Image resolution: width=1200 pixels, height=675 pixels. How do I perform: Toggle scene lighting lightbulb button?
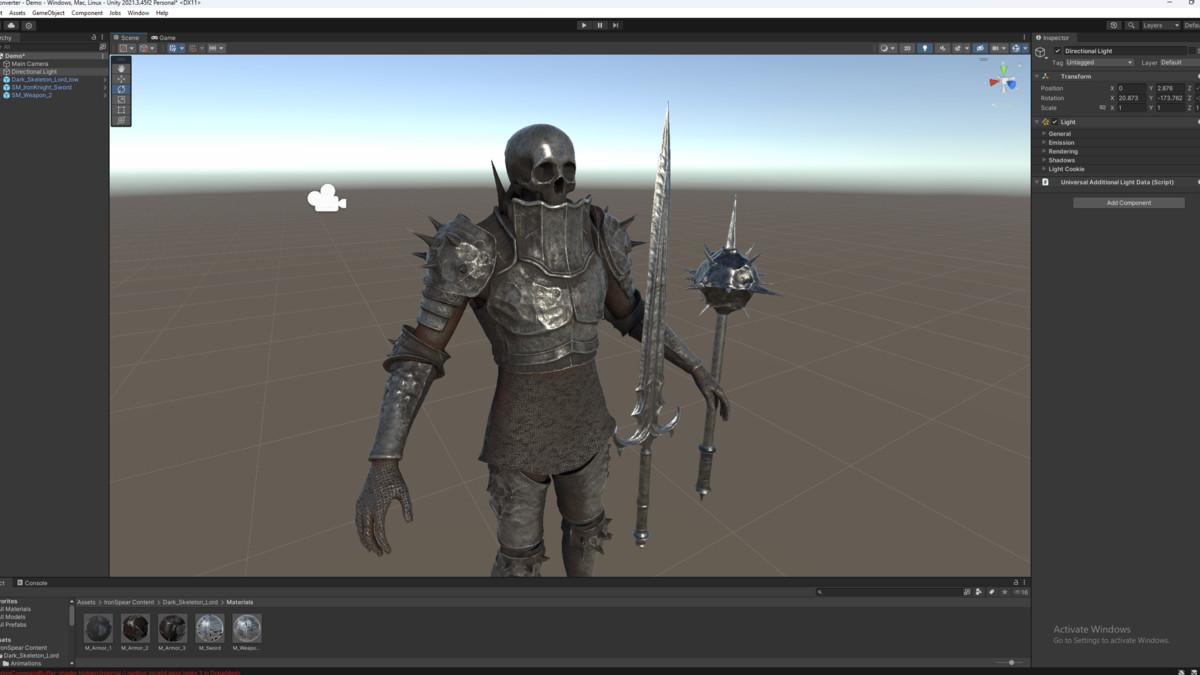tap(925, 48)
